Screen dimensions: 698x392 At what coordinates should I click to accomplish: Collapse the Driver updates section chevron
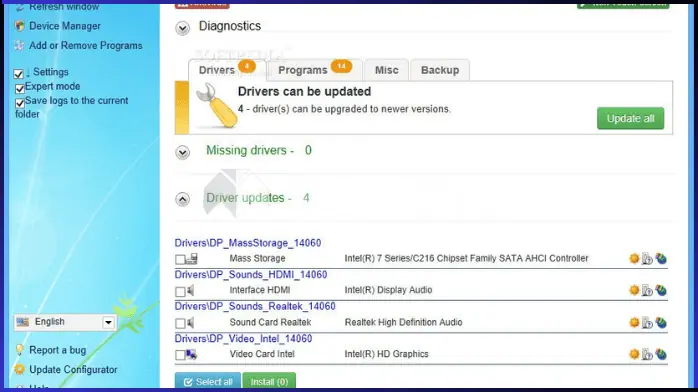182,199
